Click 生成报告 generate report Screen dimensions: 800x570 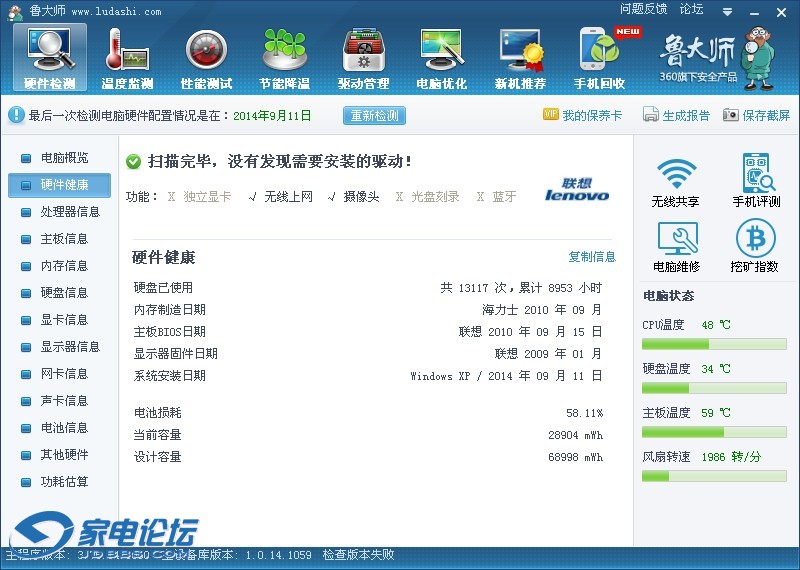coord(677,115)
